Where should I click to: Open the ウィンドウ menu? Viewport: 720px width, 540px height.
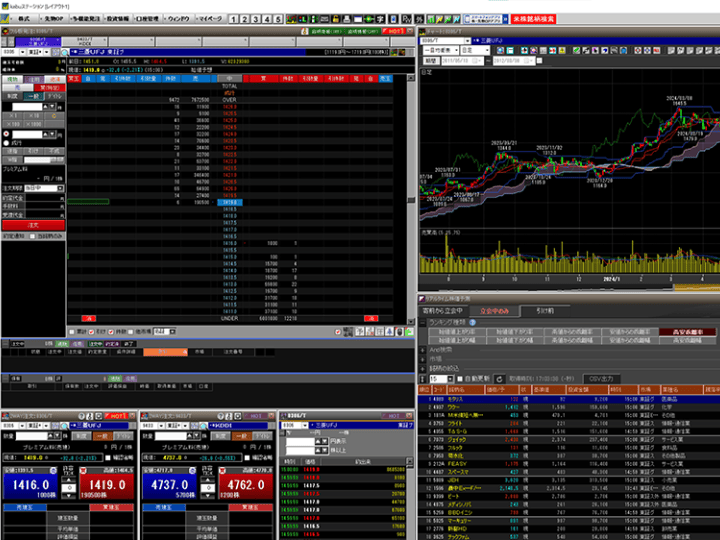[178, 19]
